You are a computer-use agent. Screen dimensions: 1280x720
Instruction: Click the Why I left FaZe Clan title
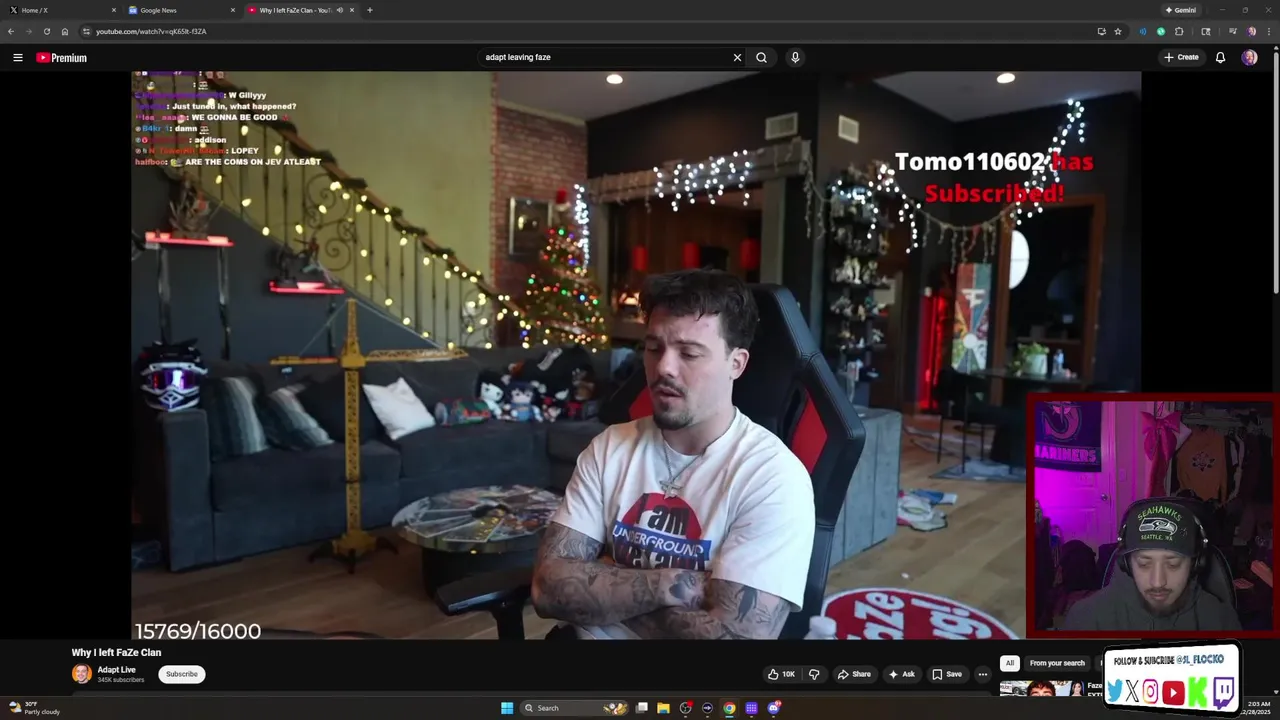(116, 652)
